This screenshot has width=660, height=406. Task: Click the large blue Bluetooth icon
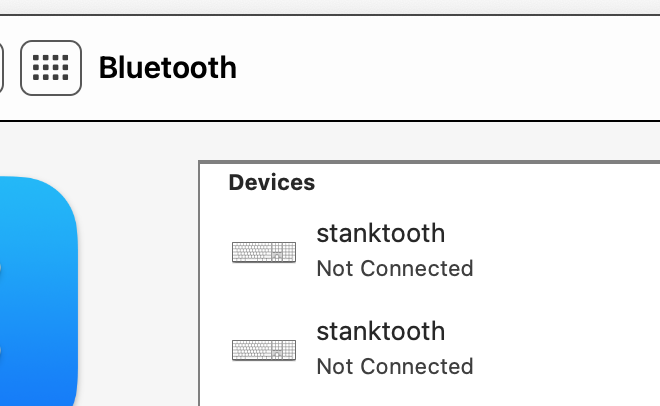(x=38, y=291)
